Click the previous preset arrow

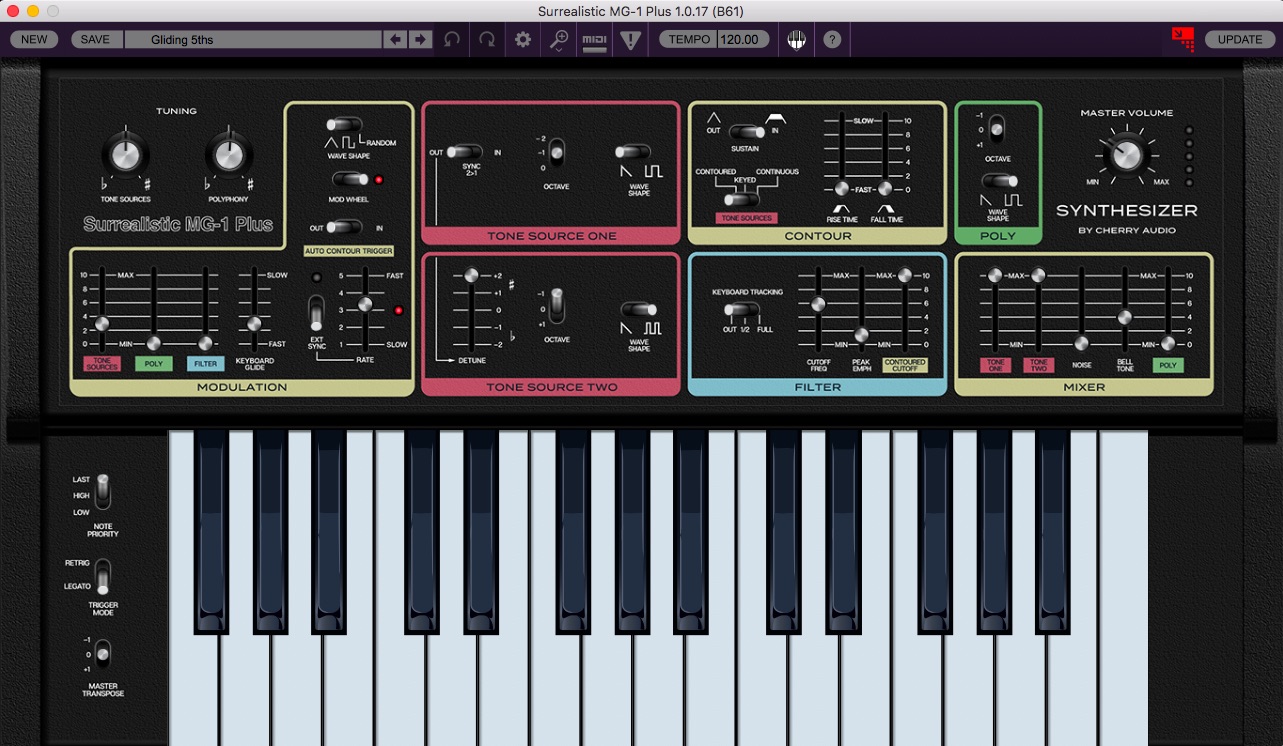click(x=396, y=40)
